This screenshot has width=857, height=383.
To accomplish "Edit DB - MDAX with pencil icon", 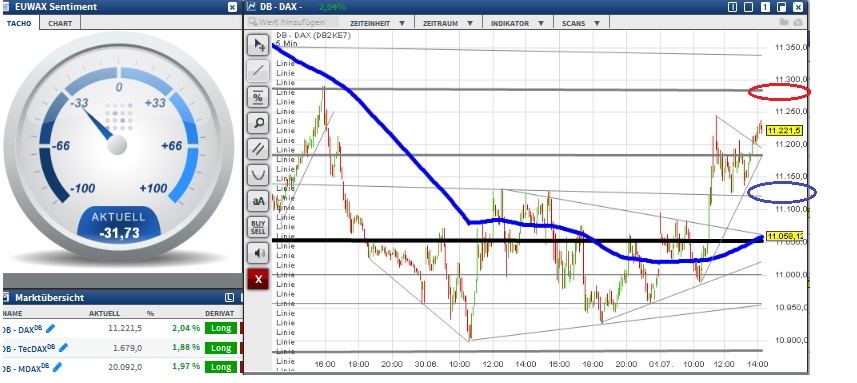I will [x=57, y=367].
